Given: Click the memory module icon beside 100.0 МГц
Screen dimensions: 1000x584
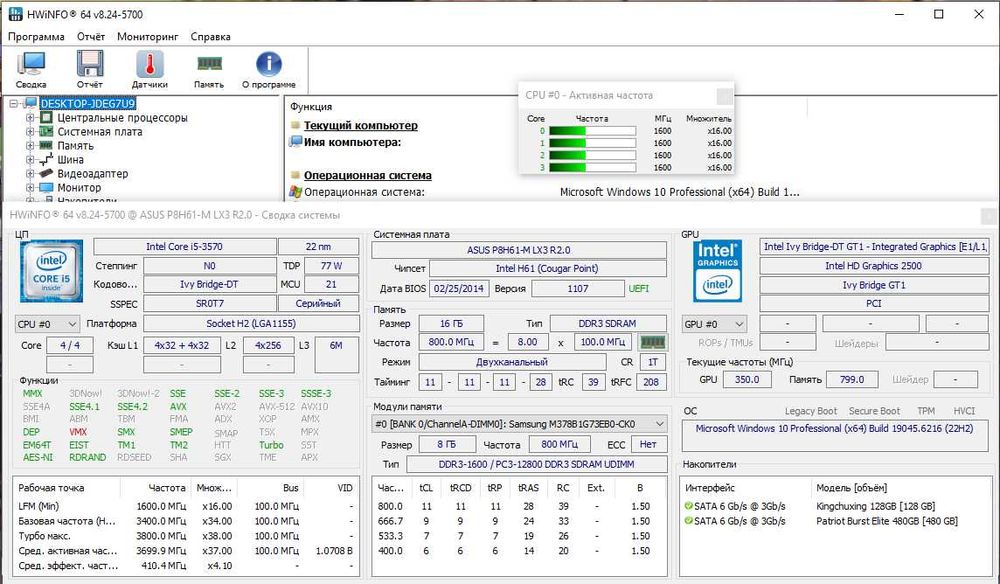Looking at the screenshot, I should (x=652, y=342).
